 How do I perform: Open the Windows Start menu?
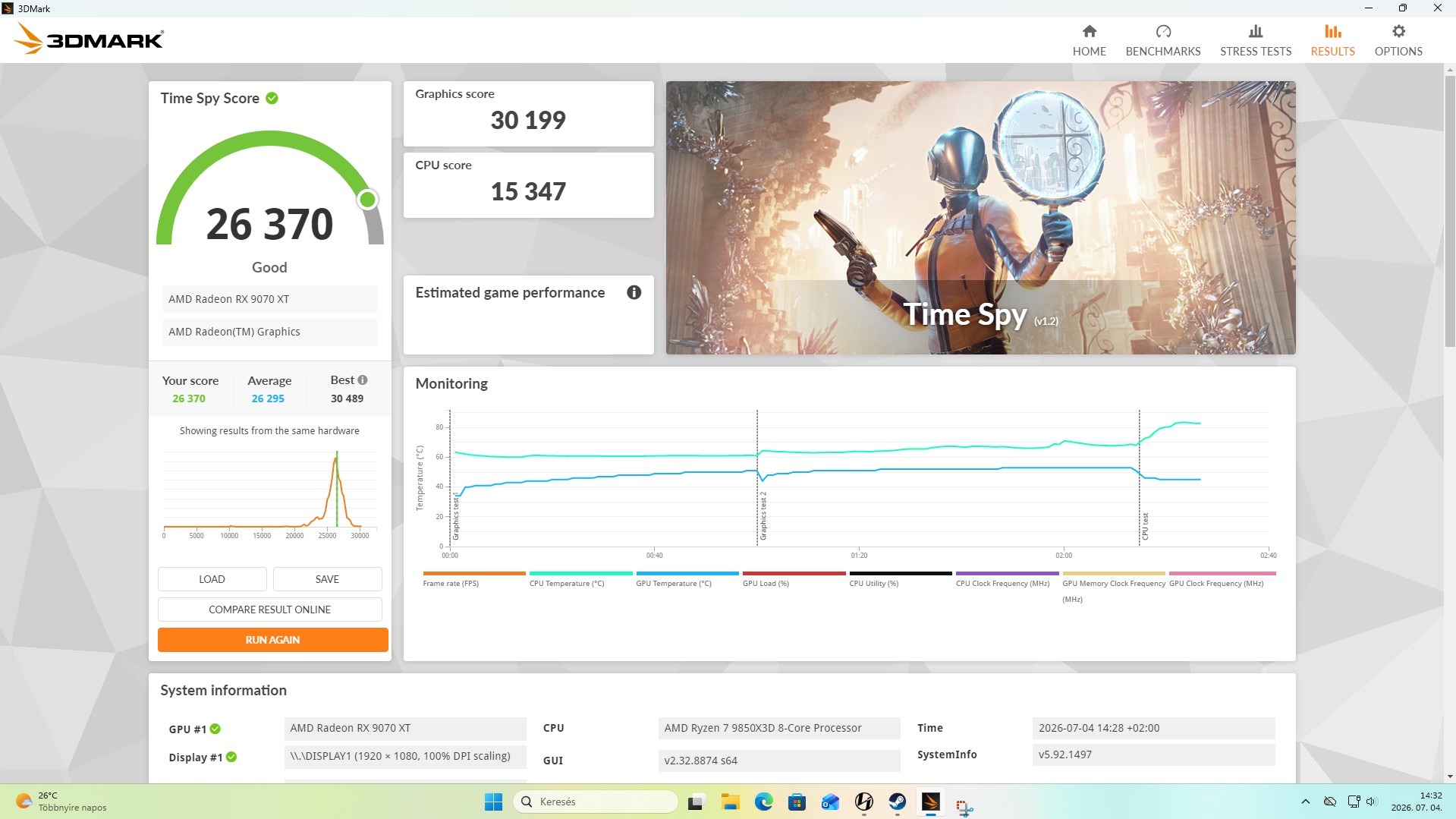[493, 802]
